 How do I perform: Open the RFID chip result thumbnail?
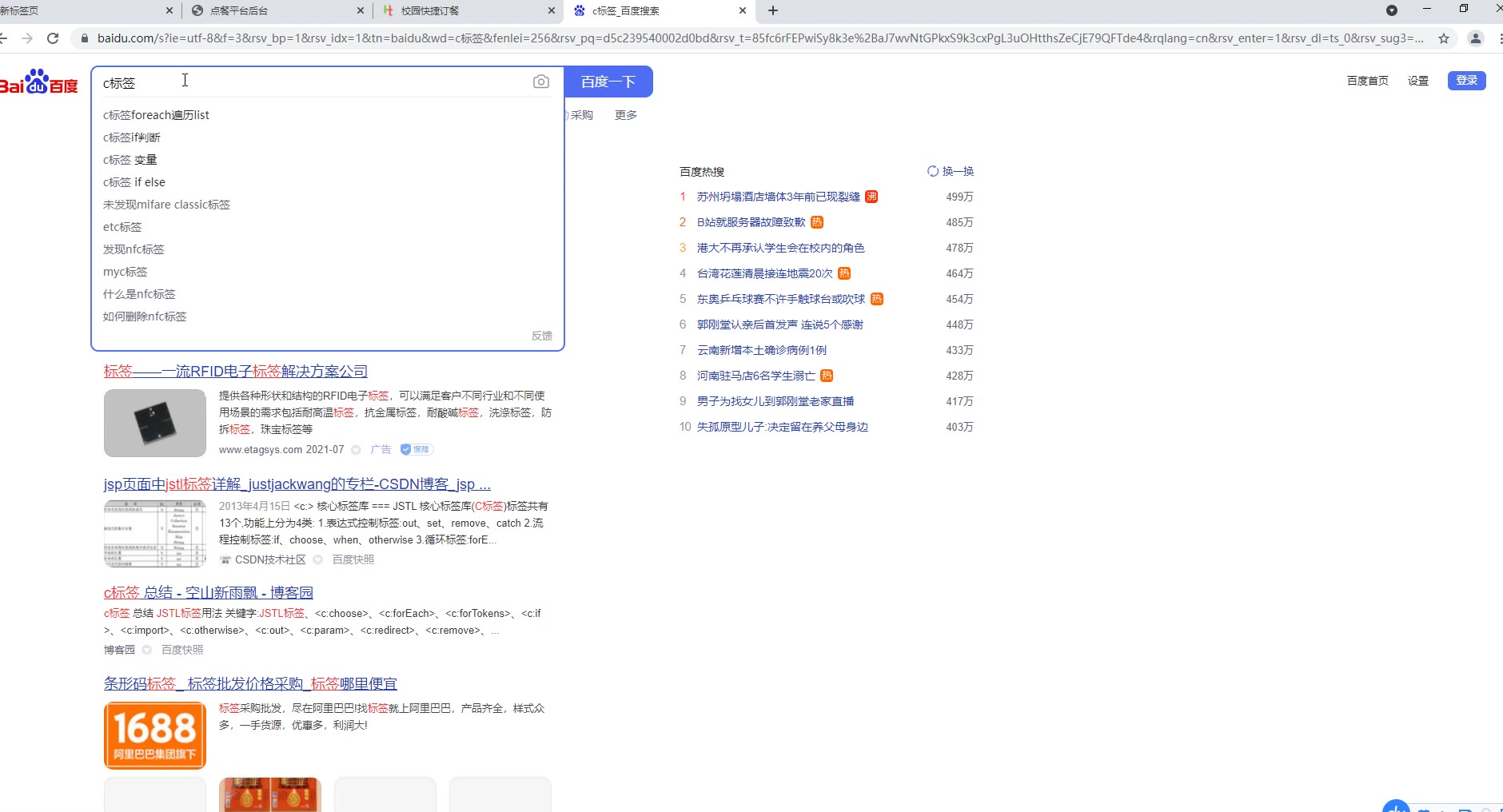pos(155,423)
